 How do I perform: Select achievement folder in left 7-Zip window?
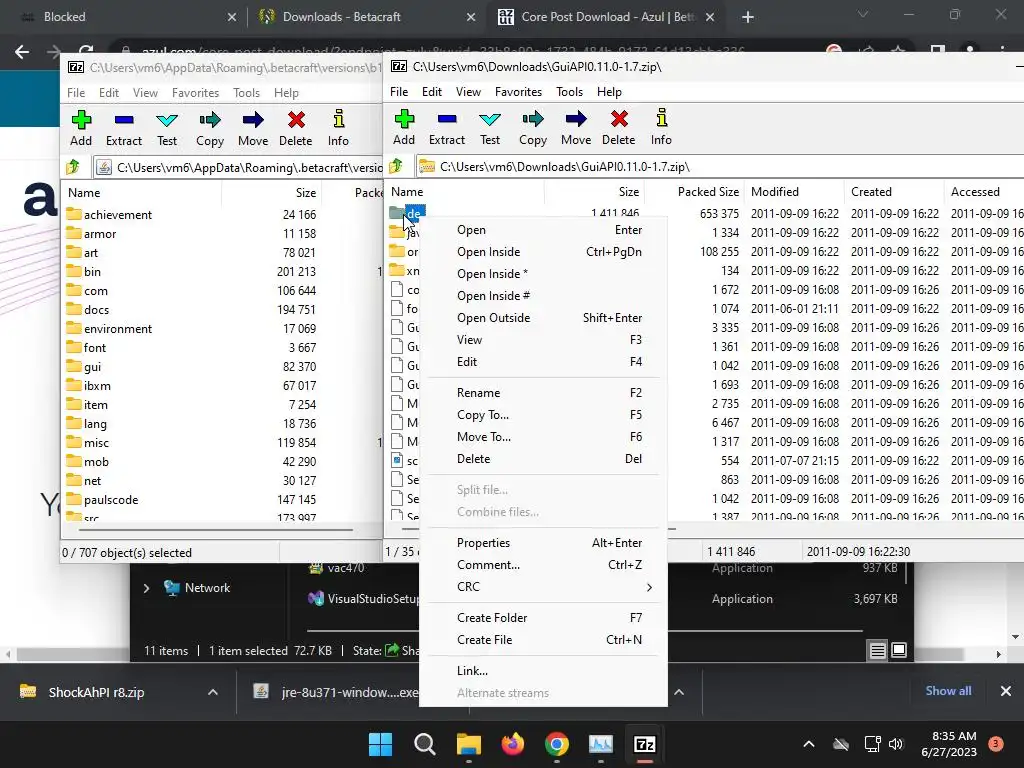click(118, 215)
